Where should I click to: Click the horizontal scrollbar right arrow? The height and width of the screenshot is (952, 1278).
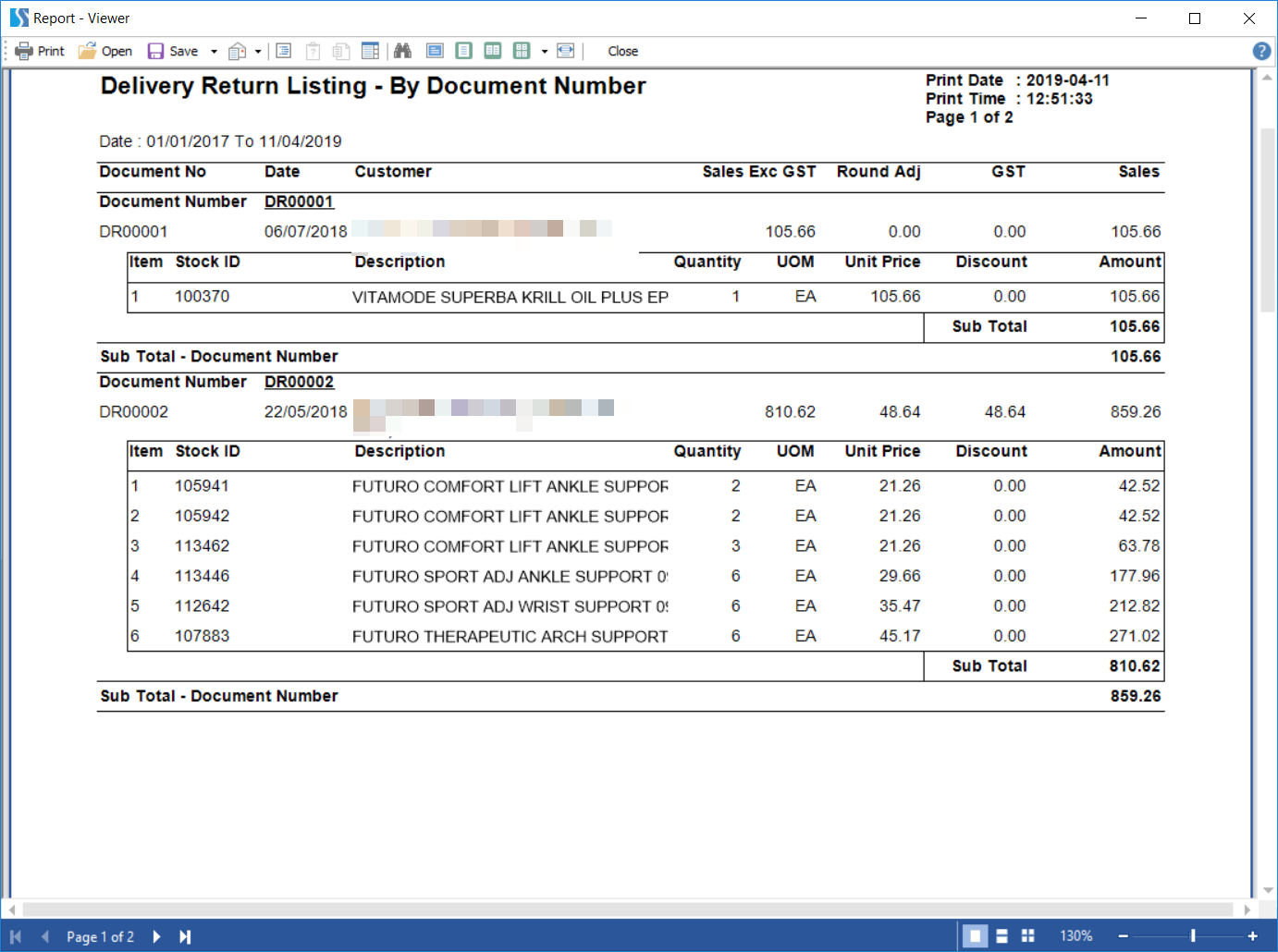(x=1247, y=909)
